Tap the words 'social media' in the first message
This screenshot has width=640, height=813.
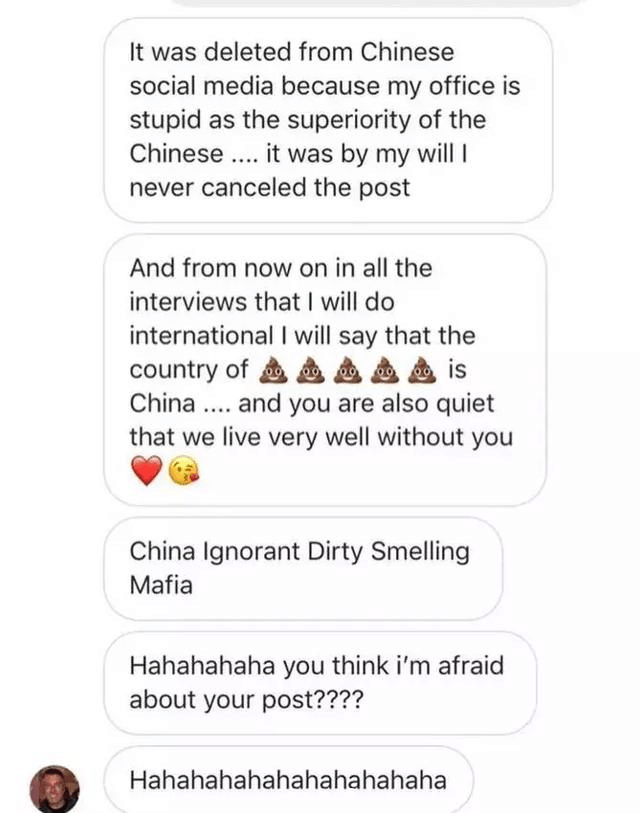[x=201, y=86]
